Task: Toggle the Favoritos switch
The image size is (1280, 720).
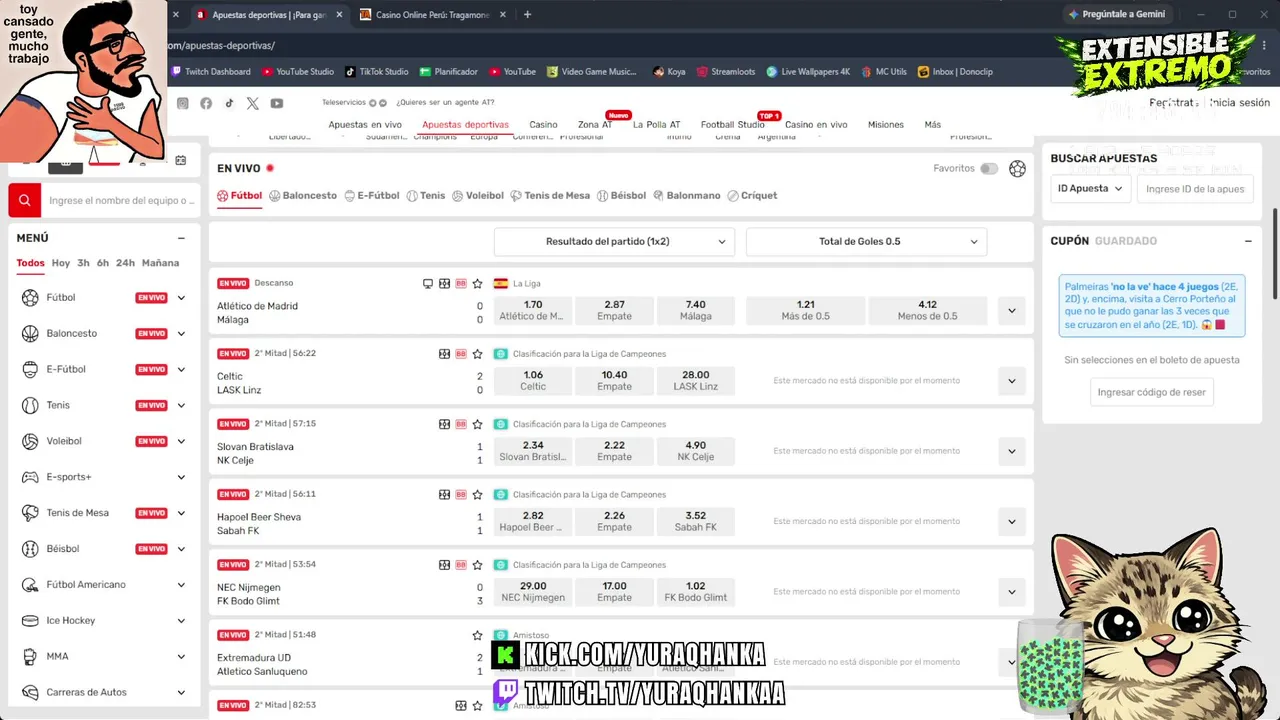Action: (x=989, y=169)
